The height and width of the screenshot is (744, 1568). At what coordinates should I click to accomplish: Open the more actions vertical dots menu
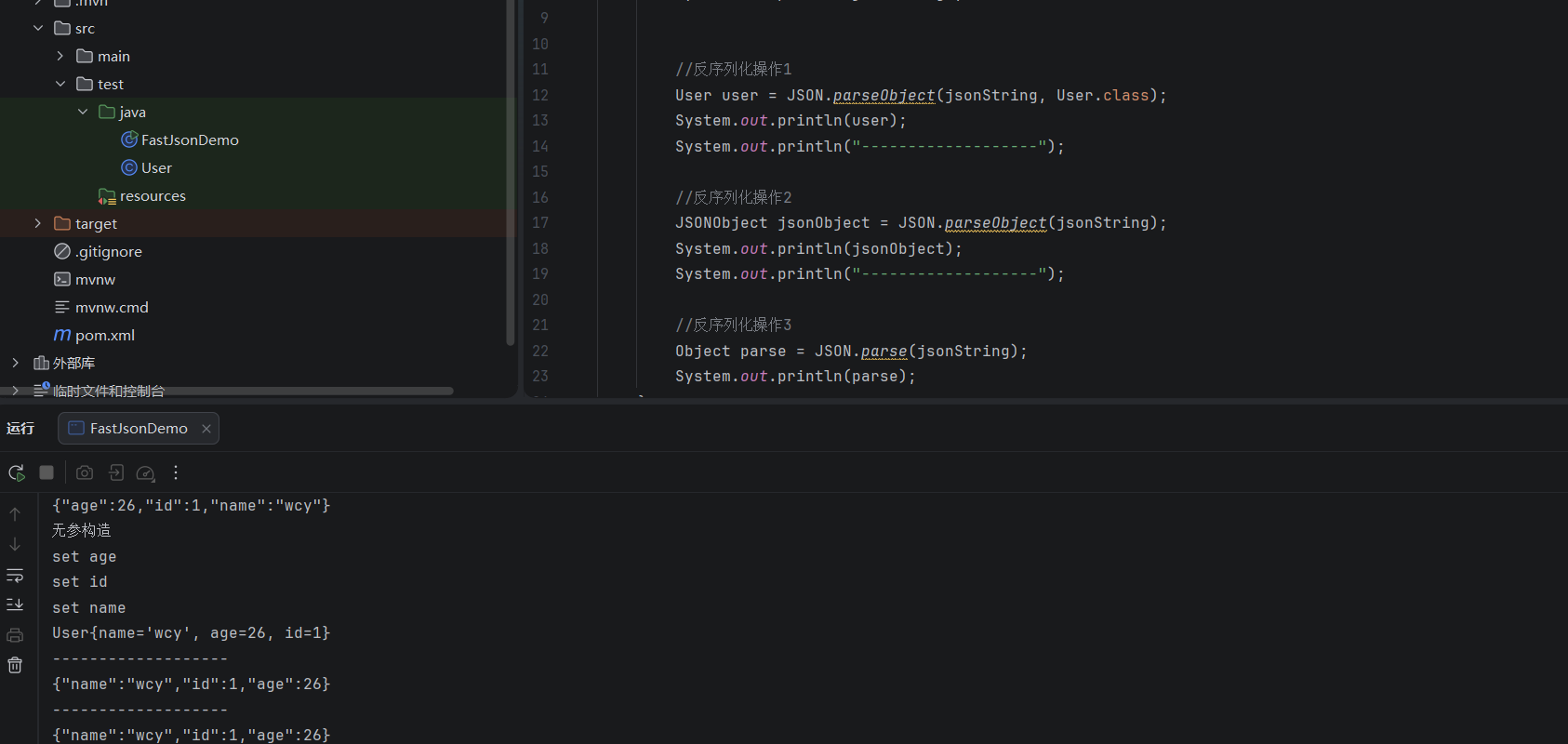(176, 472)
